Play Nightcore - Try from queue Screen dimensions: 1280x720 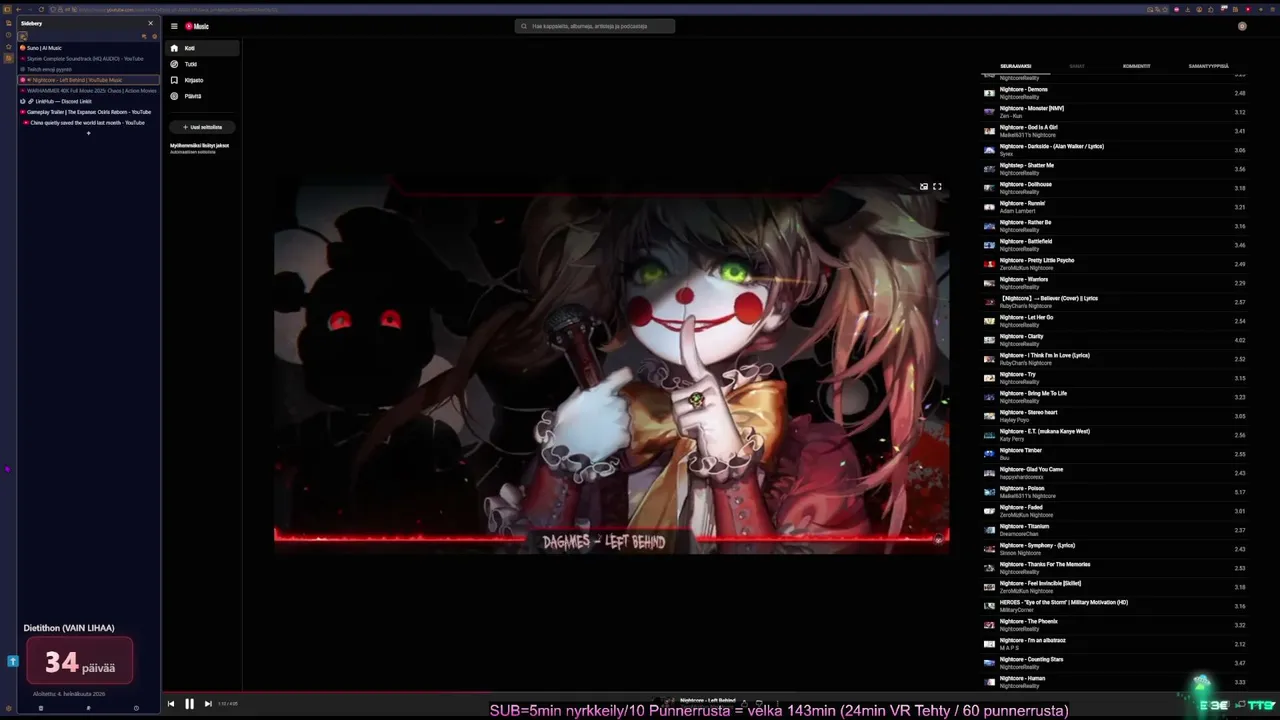tap(1115, 378)
